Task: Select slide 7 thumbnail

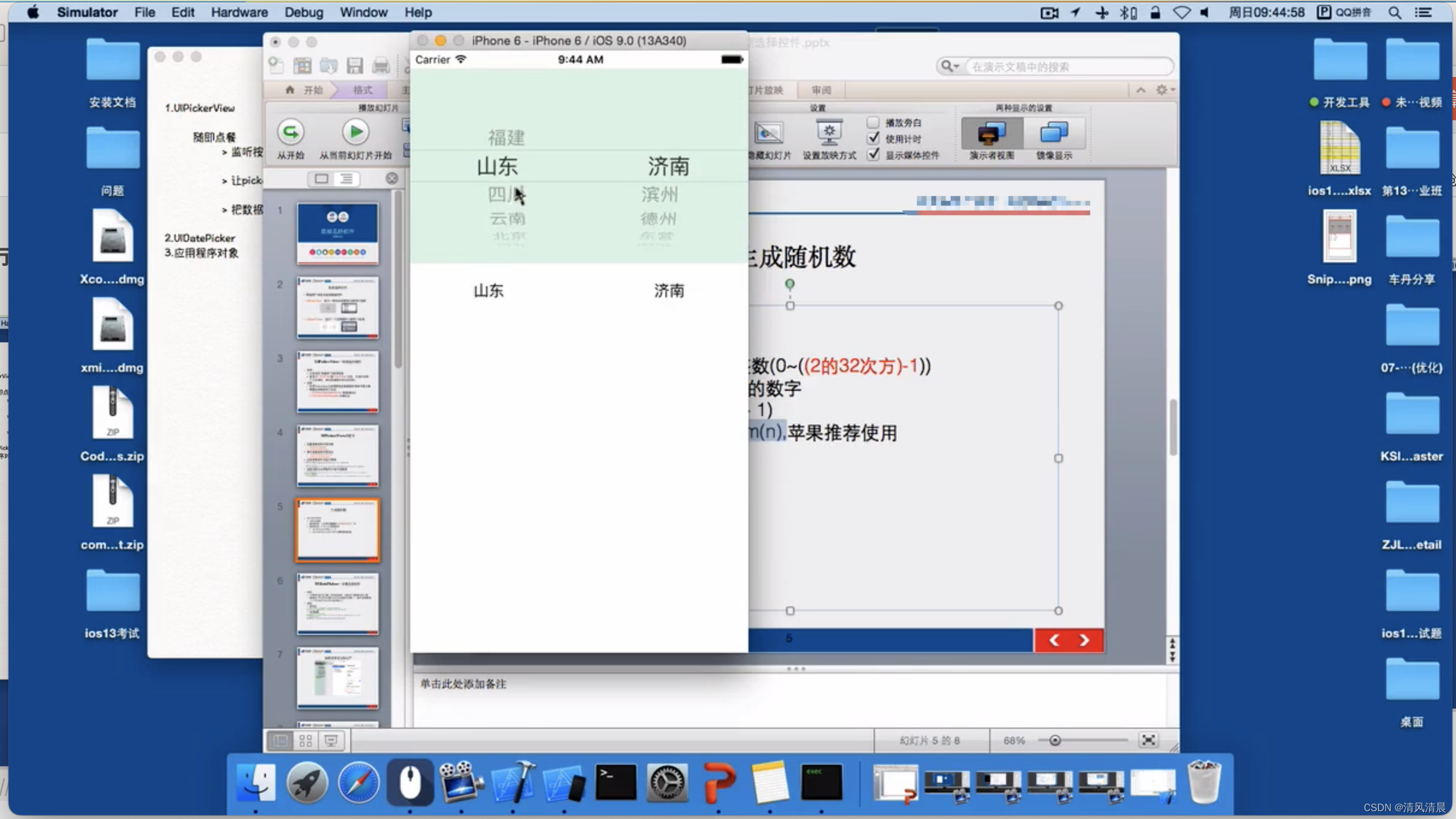Action: (338, 678)
